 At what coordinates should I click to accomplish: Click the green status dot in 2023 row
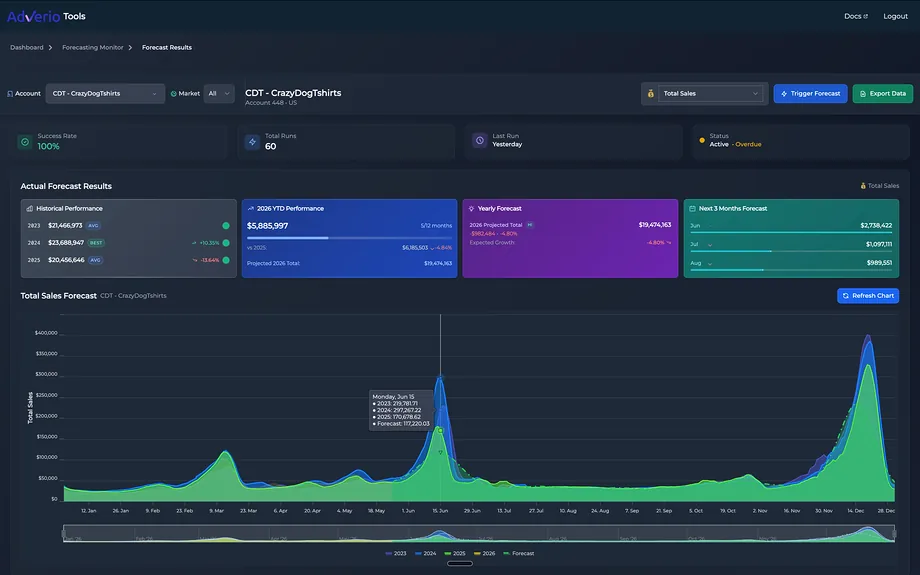[226, 225]
